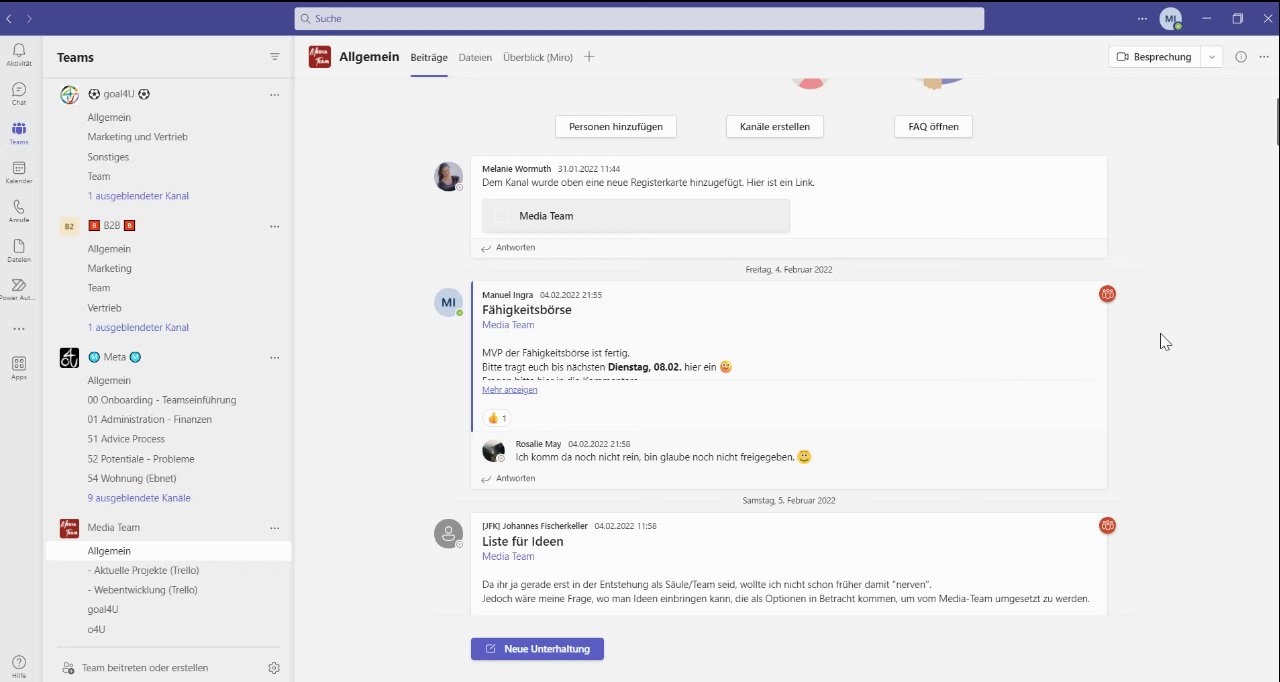Open the Chat icon in sidebar
The image size is (1280, 682).
pyautogui.click(x=19, y=94)
